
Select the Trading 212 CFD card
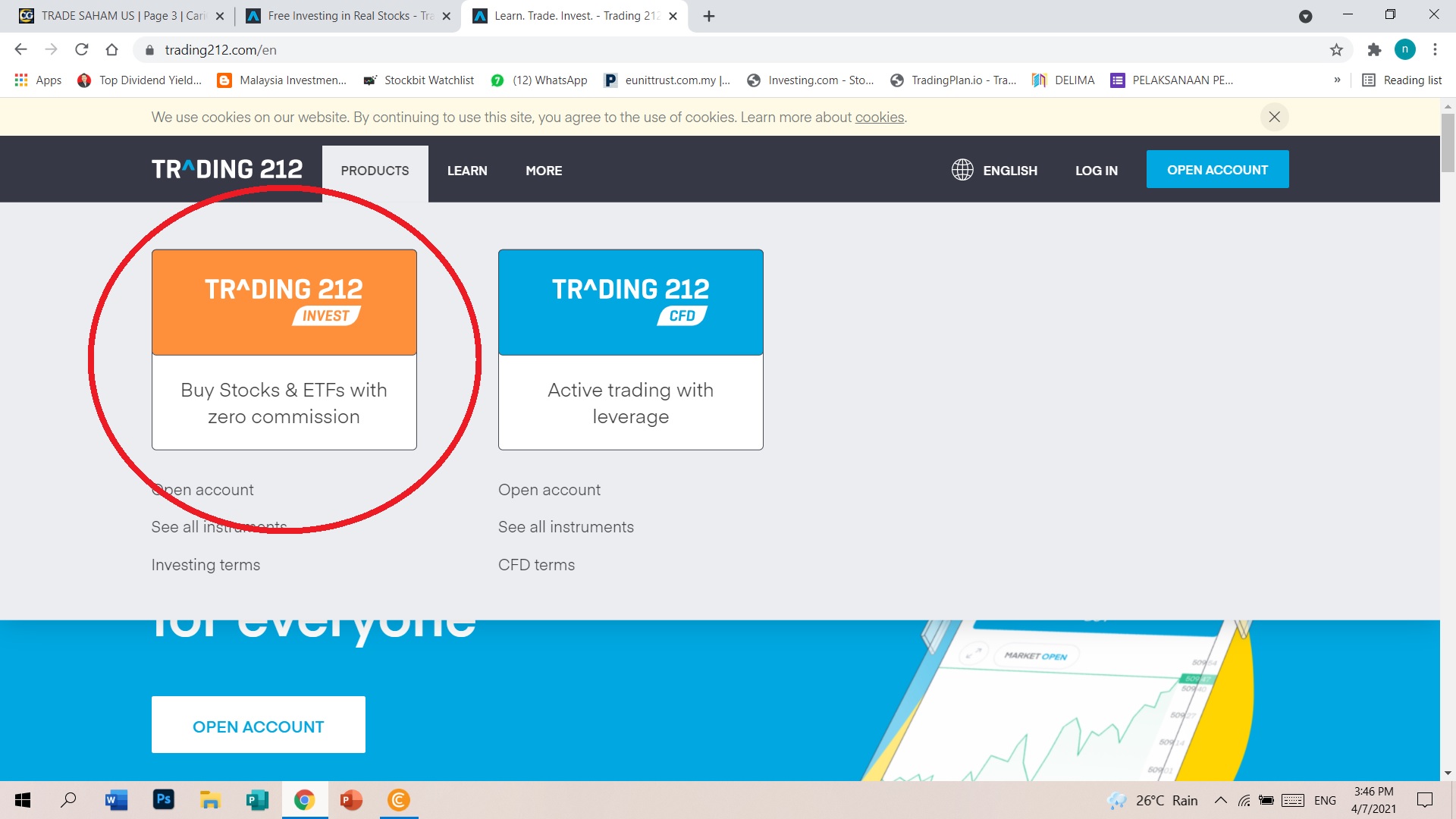coord(630,350)
